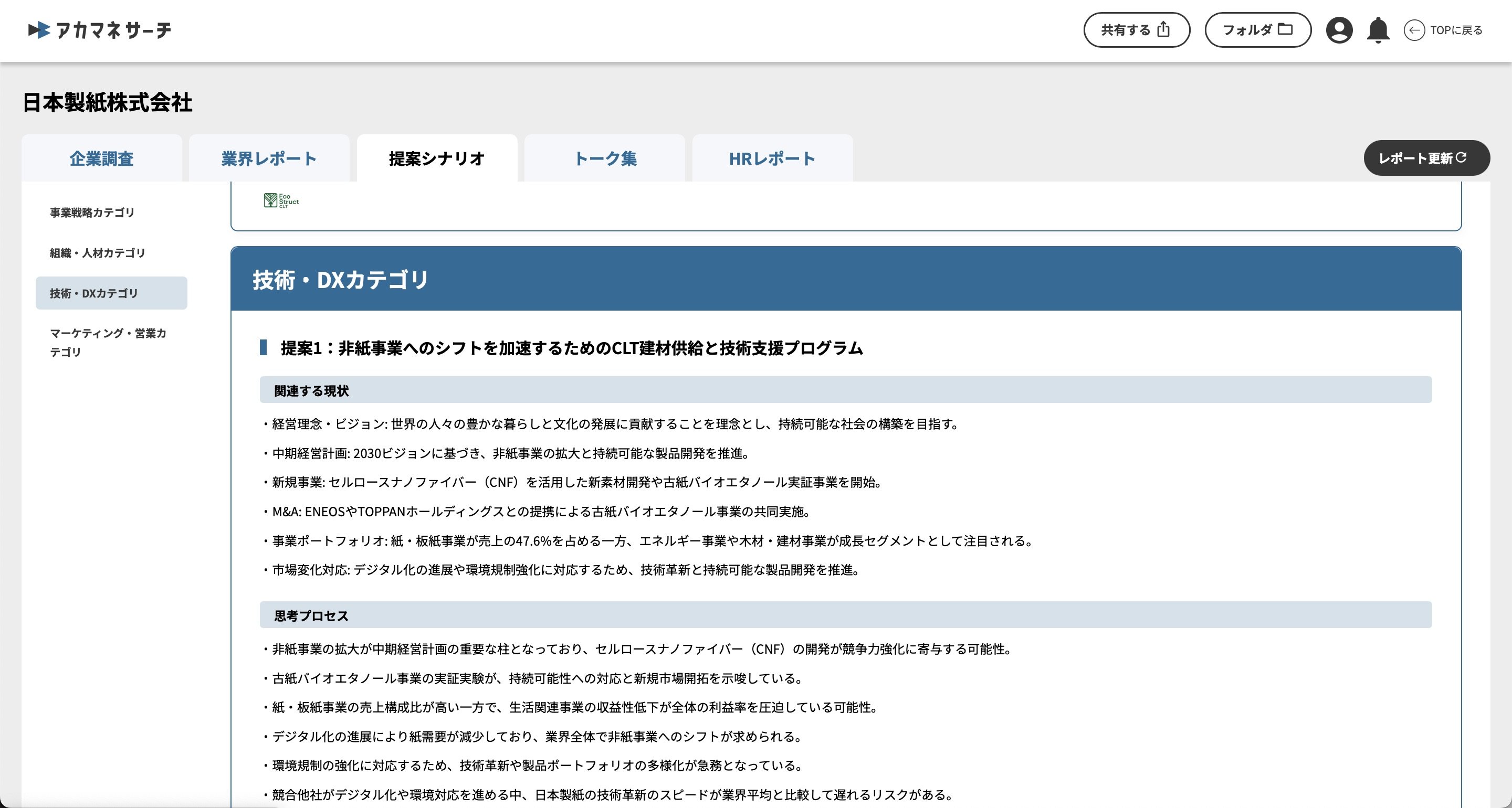The width and height of the screenshot is (1512, 808).
Task: Click the 環境規制の強化に対応 bullet line
Action: [534, 765]
